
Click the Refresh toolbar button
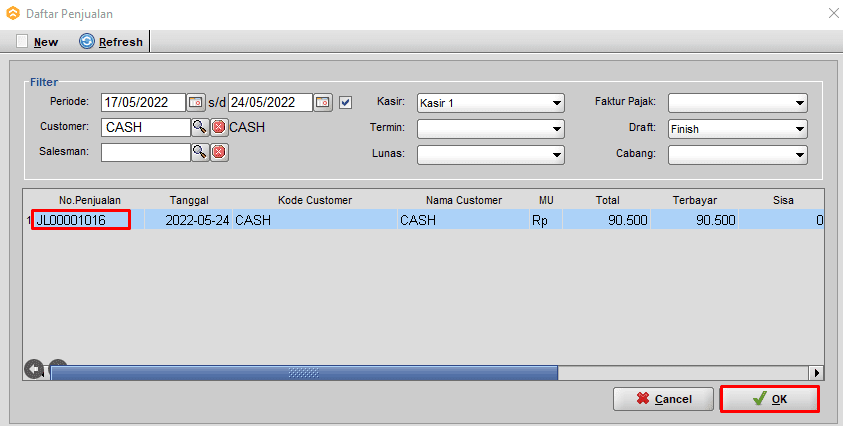pos(111,42)
